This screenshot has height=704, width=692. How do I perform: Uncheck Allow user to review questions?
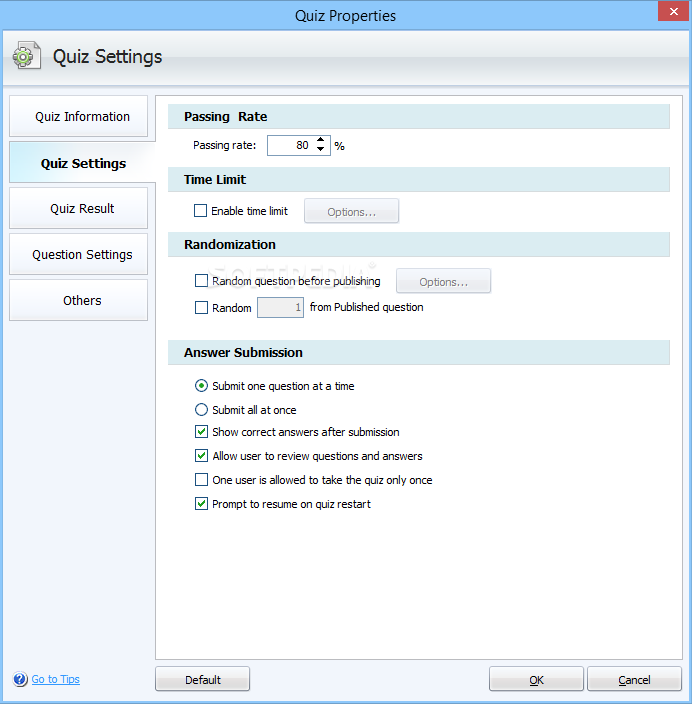tap(201, 456)
